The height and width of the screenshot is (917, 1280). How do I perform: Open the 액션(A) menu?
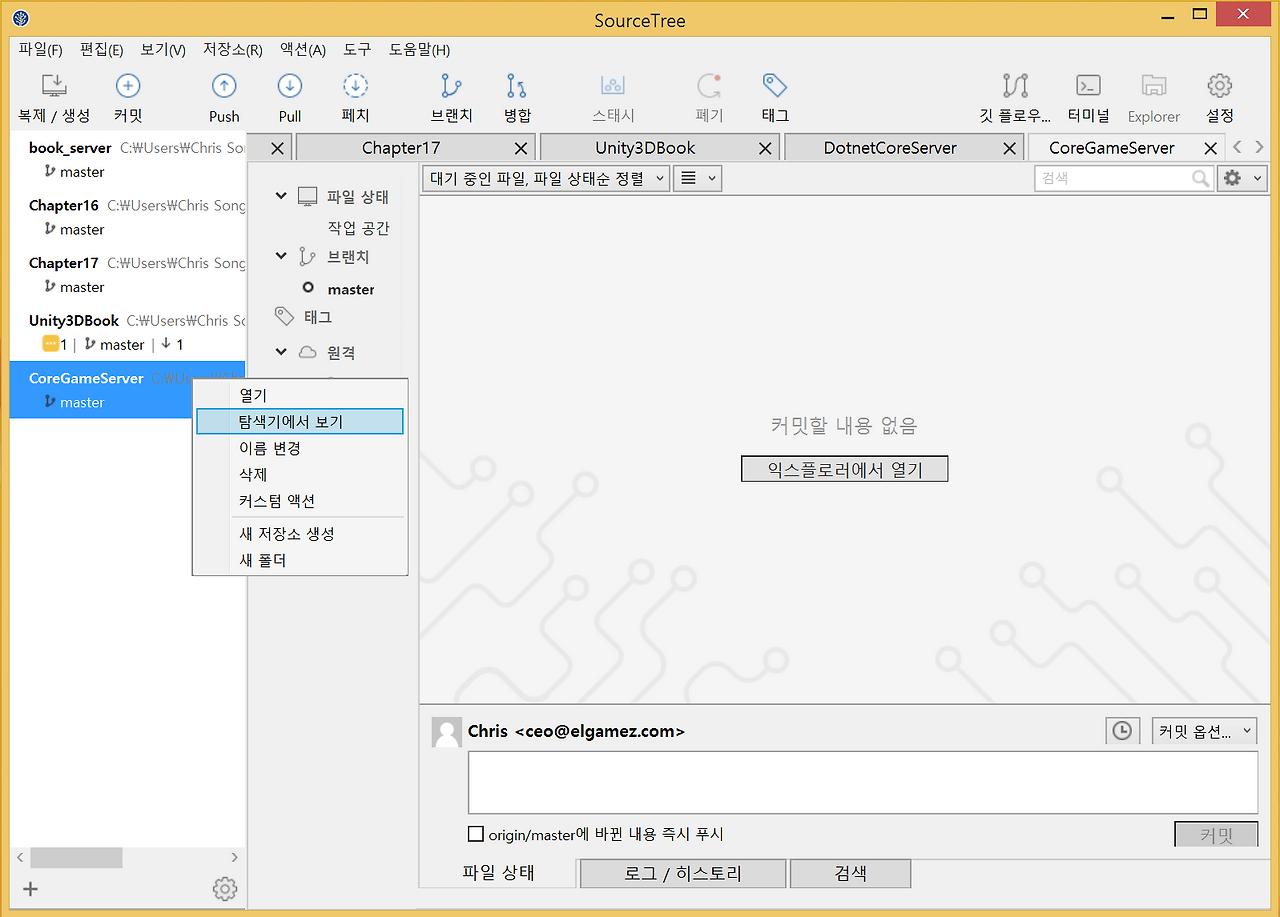pyautogui.click(x=303, y=50)
